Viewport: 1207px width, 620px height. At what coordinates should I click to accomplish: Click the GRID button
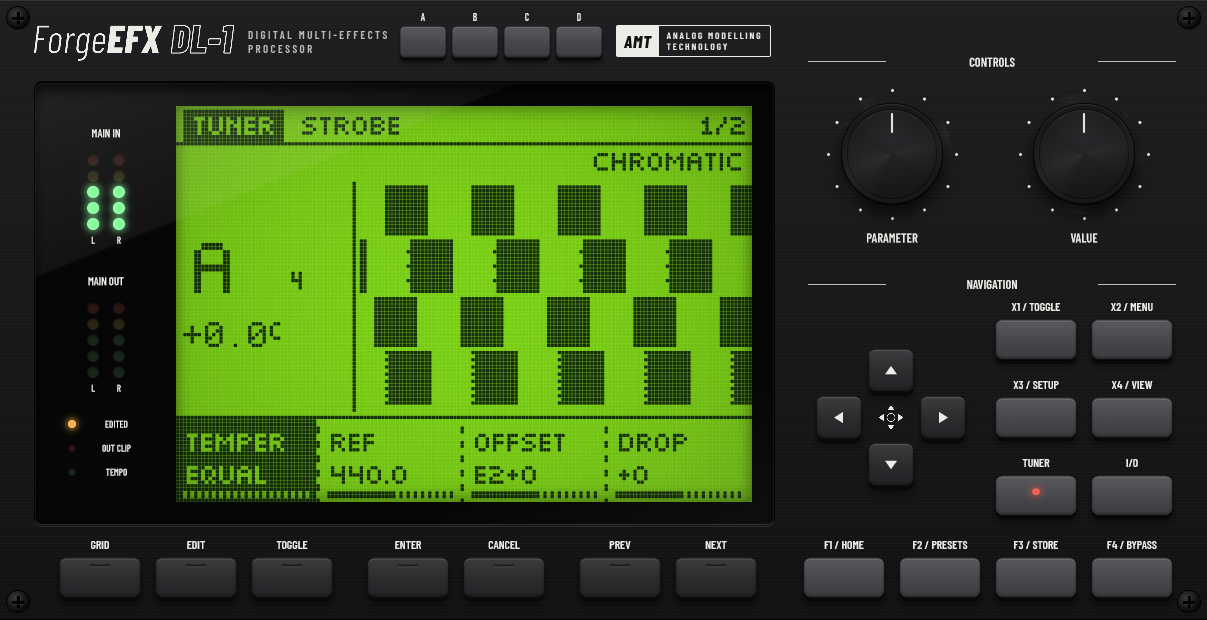pos(100,577)
